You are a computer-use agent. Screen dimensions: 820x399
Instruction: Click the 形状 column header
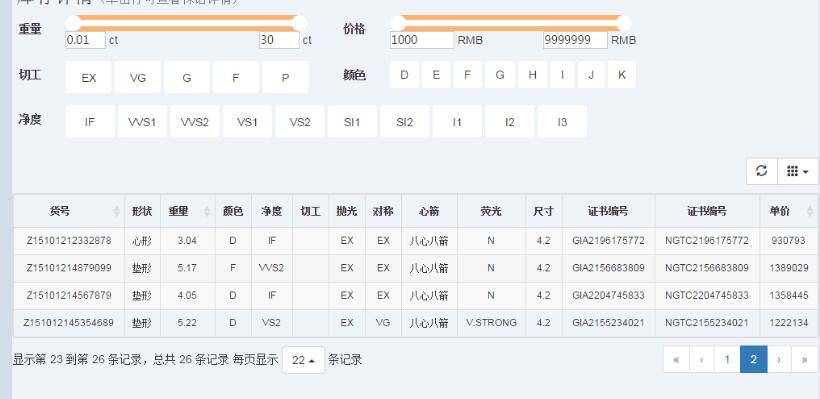coord(142,211)
